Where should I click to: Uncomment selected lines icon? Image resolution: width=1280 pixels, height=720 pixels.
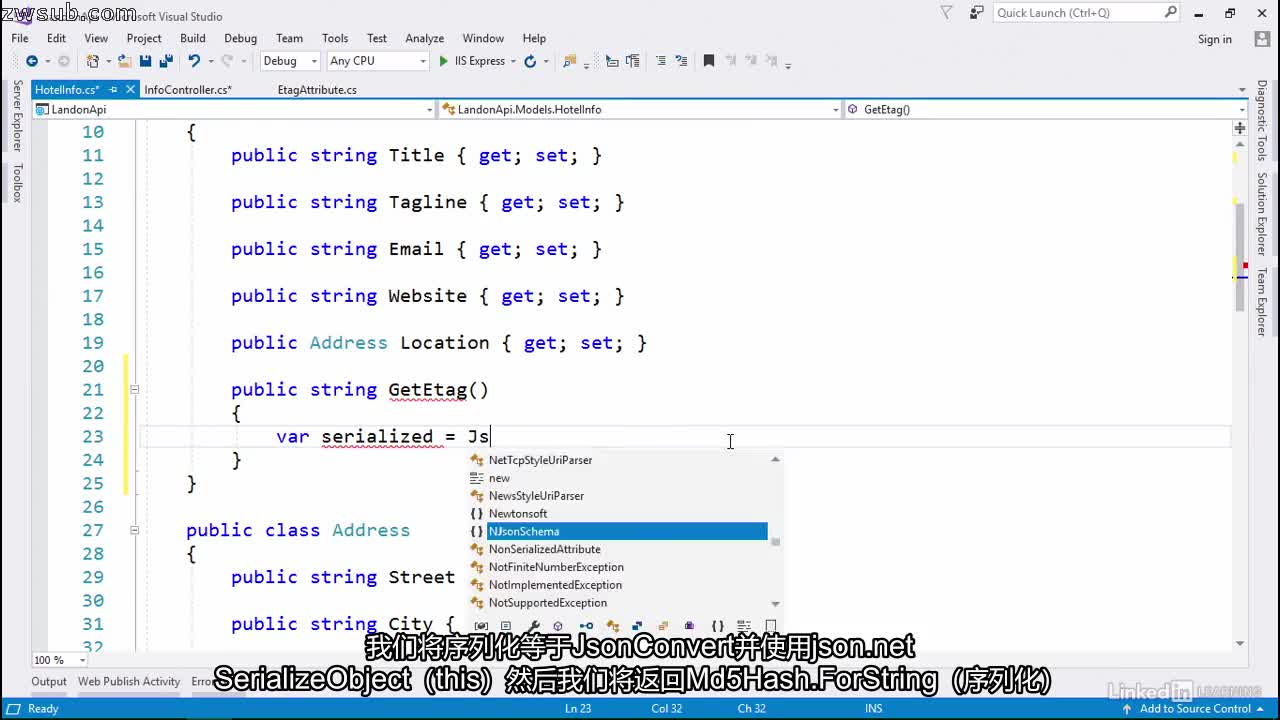click(680, 61)
